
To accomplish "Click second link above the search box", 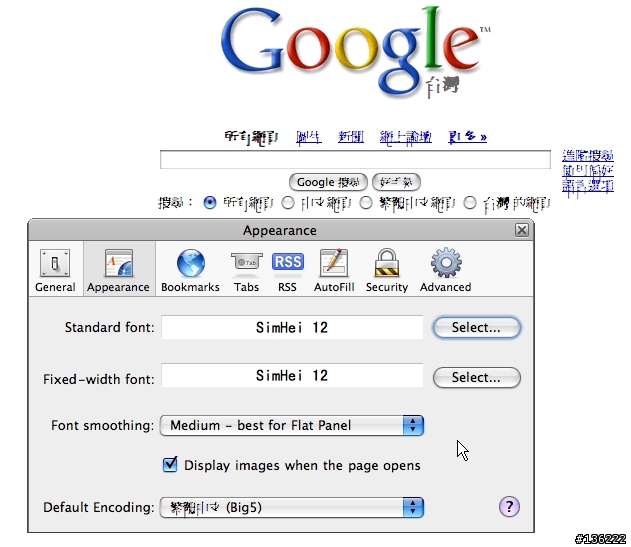I will point(309,137).
